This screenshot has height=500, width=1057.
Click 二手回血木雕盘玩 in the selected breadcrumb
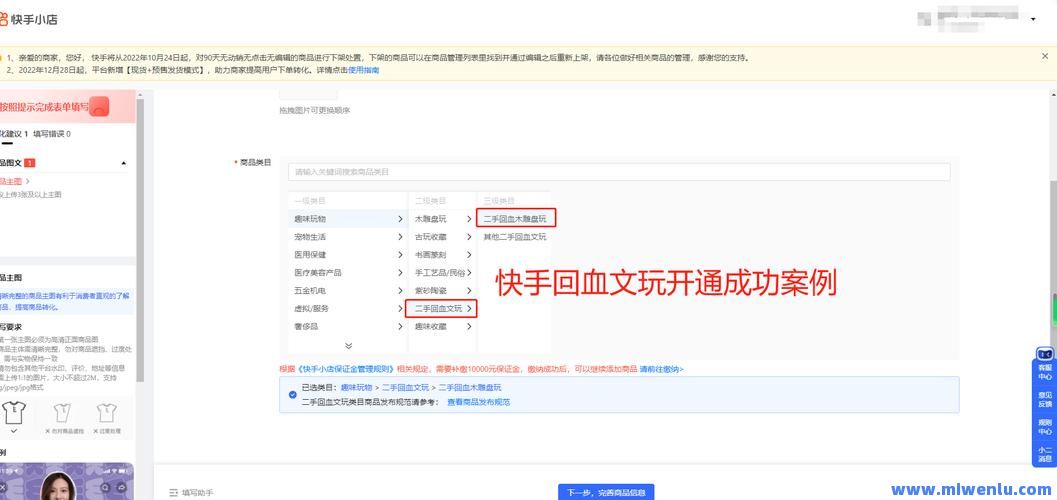pyautogui.click(x=470, y=387)
